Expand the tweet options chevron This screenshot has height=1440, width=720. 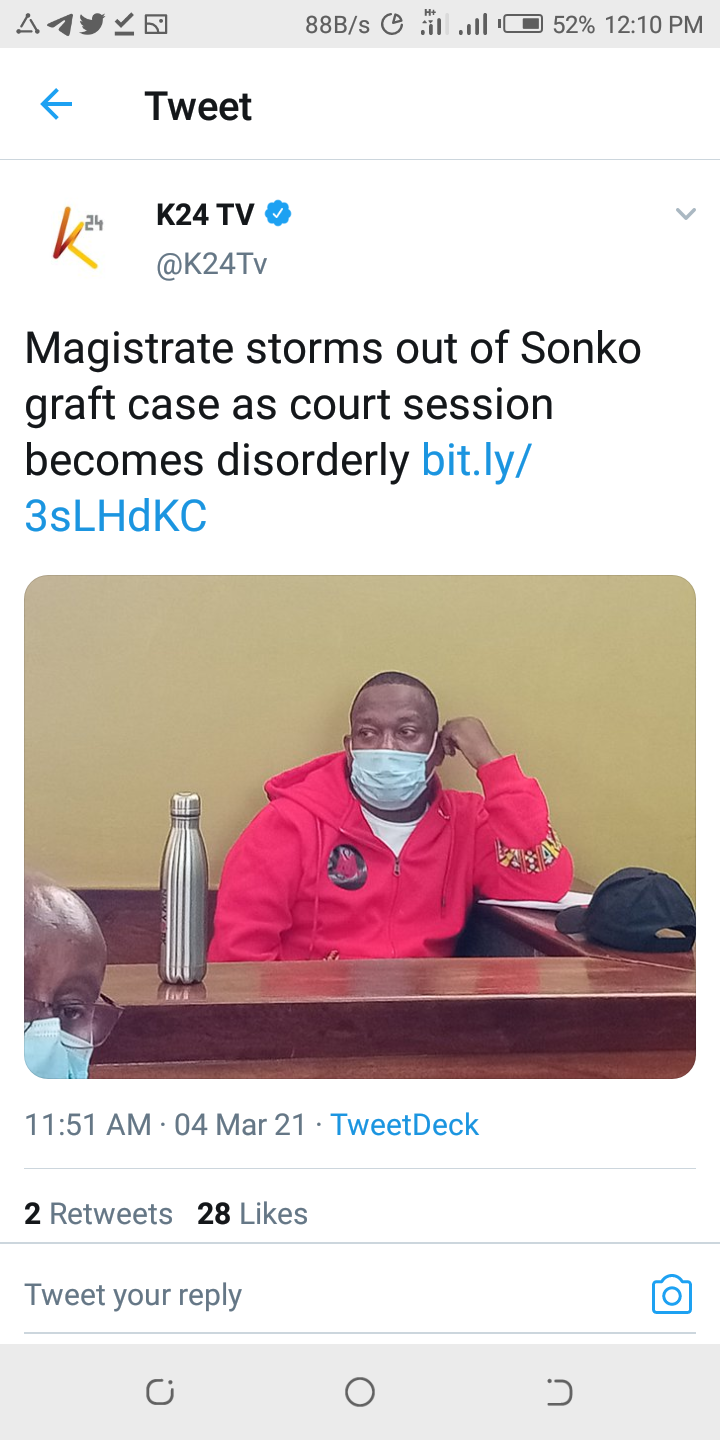[x=685, y=214]
